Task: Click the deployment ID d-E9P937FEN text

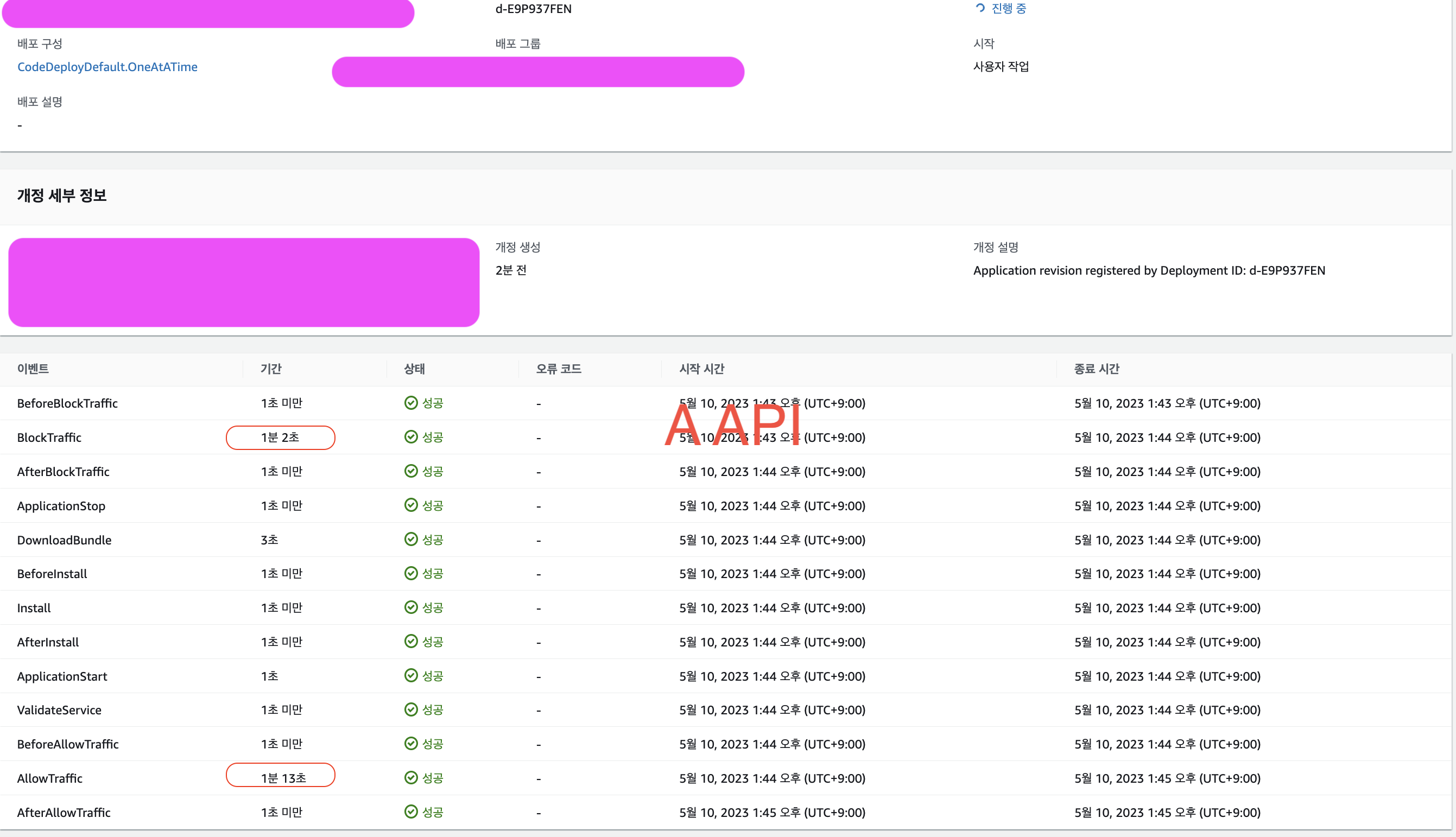Action: click(533, 9)
